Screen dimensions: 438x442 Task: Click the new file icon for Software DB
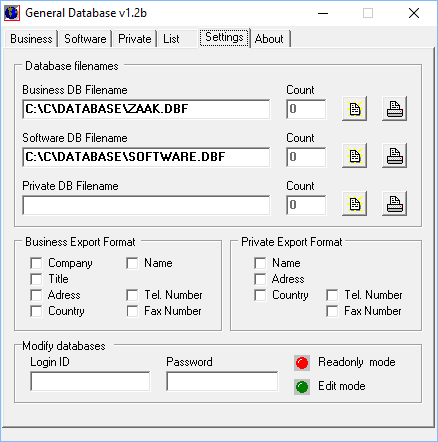coord(355,156)
